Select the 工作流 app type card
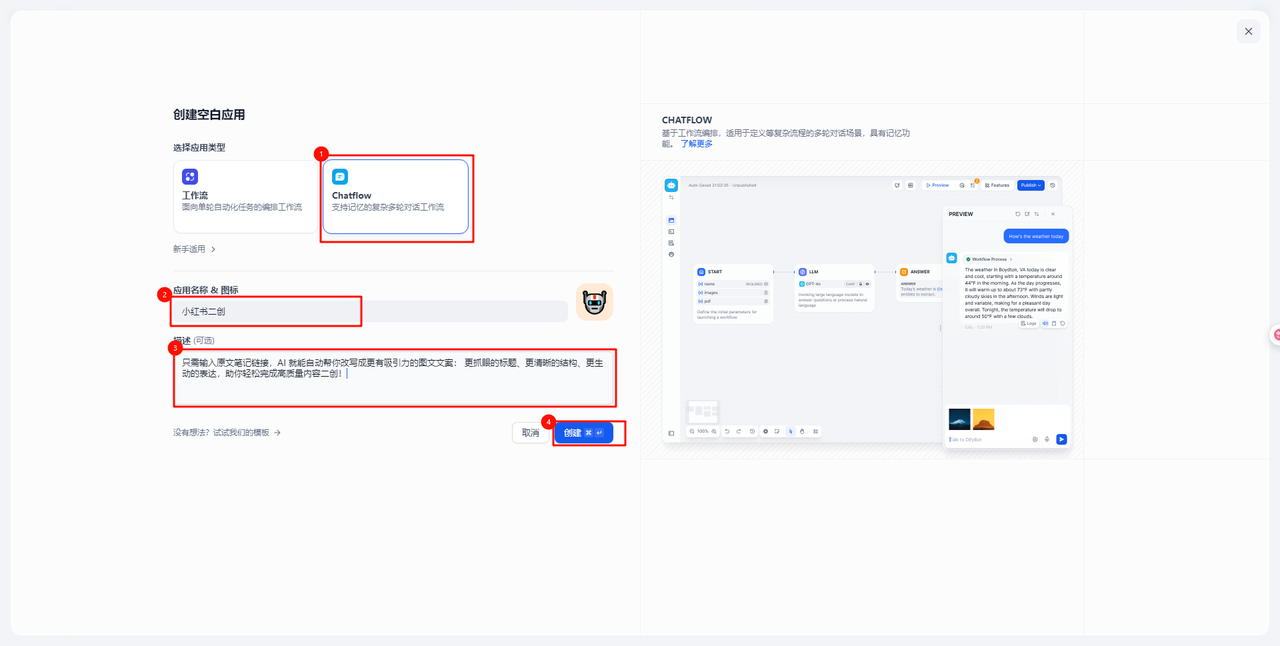The image size is (1280, 646). (245, 196)
